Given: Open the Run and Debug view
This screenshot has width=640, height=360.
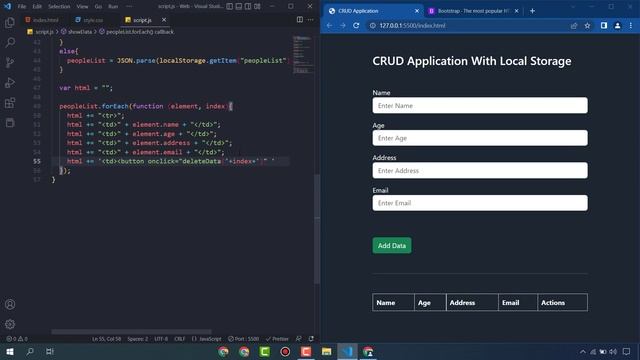Looking at the screenshot, I should tap(10, 82).
